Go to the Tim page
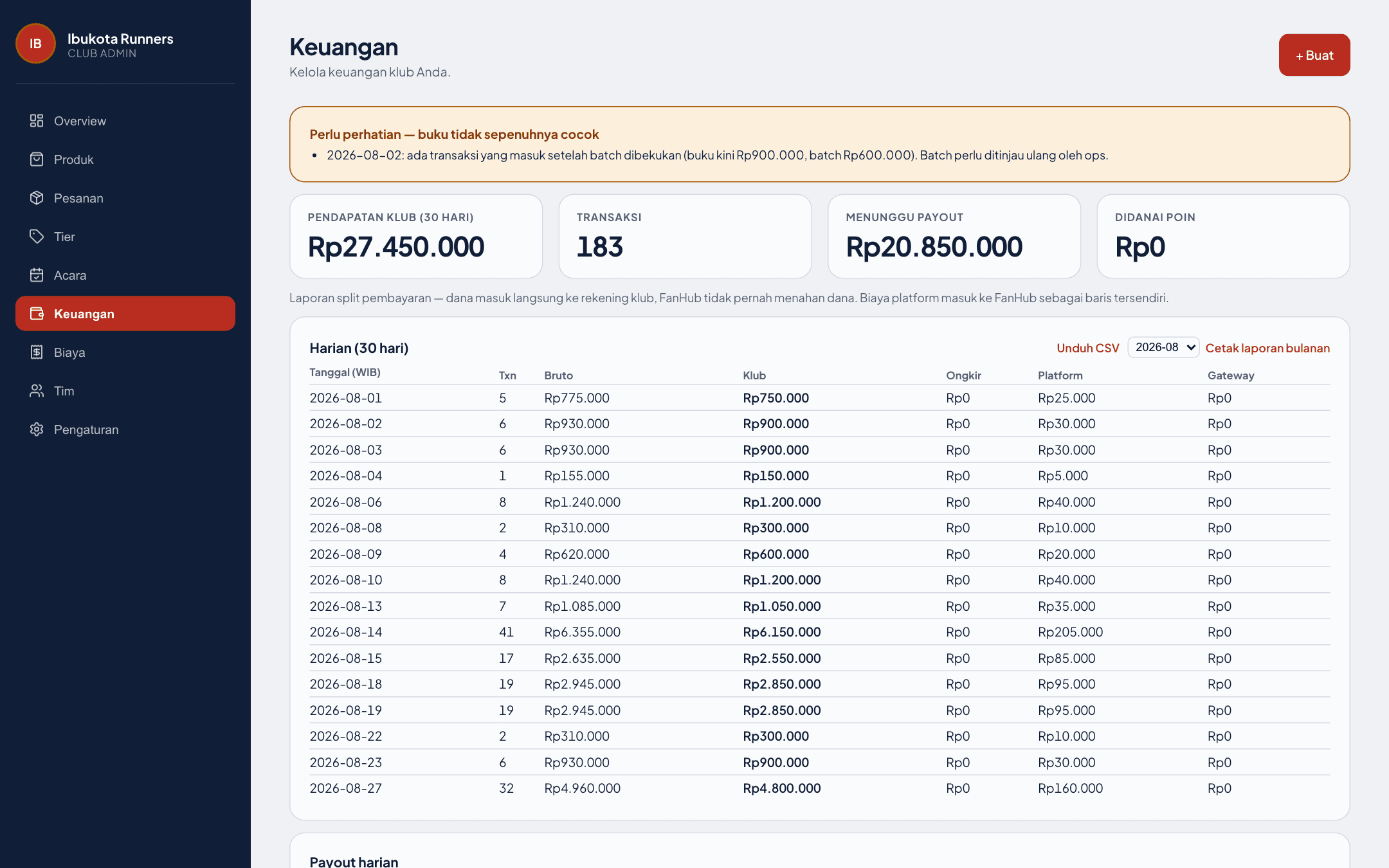The height and width of the screenshot is (868, 1389). tap(125, 391)
